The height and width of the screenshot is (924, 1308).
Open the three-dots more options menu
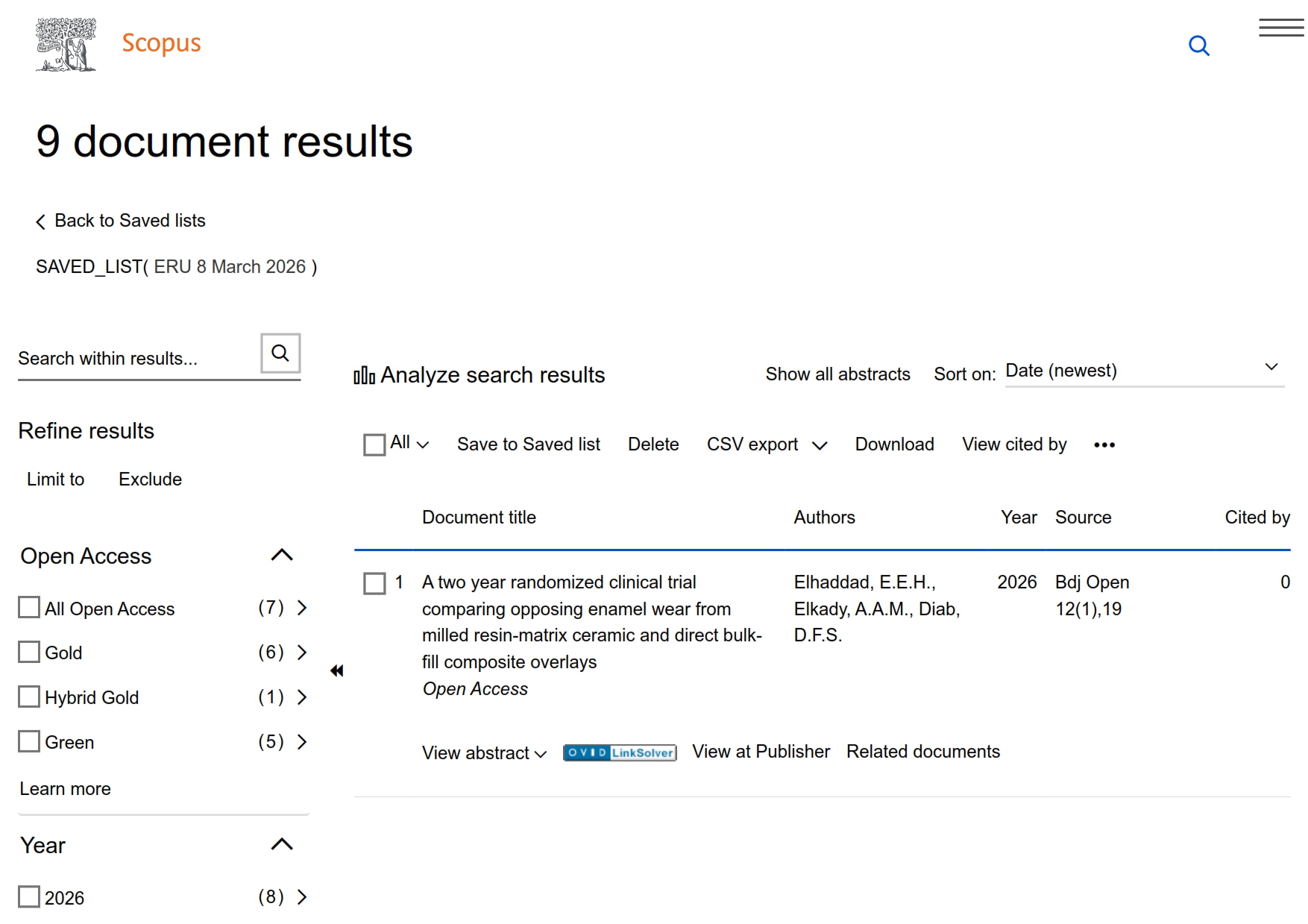(1104, 445)
